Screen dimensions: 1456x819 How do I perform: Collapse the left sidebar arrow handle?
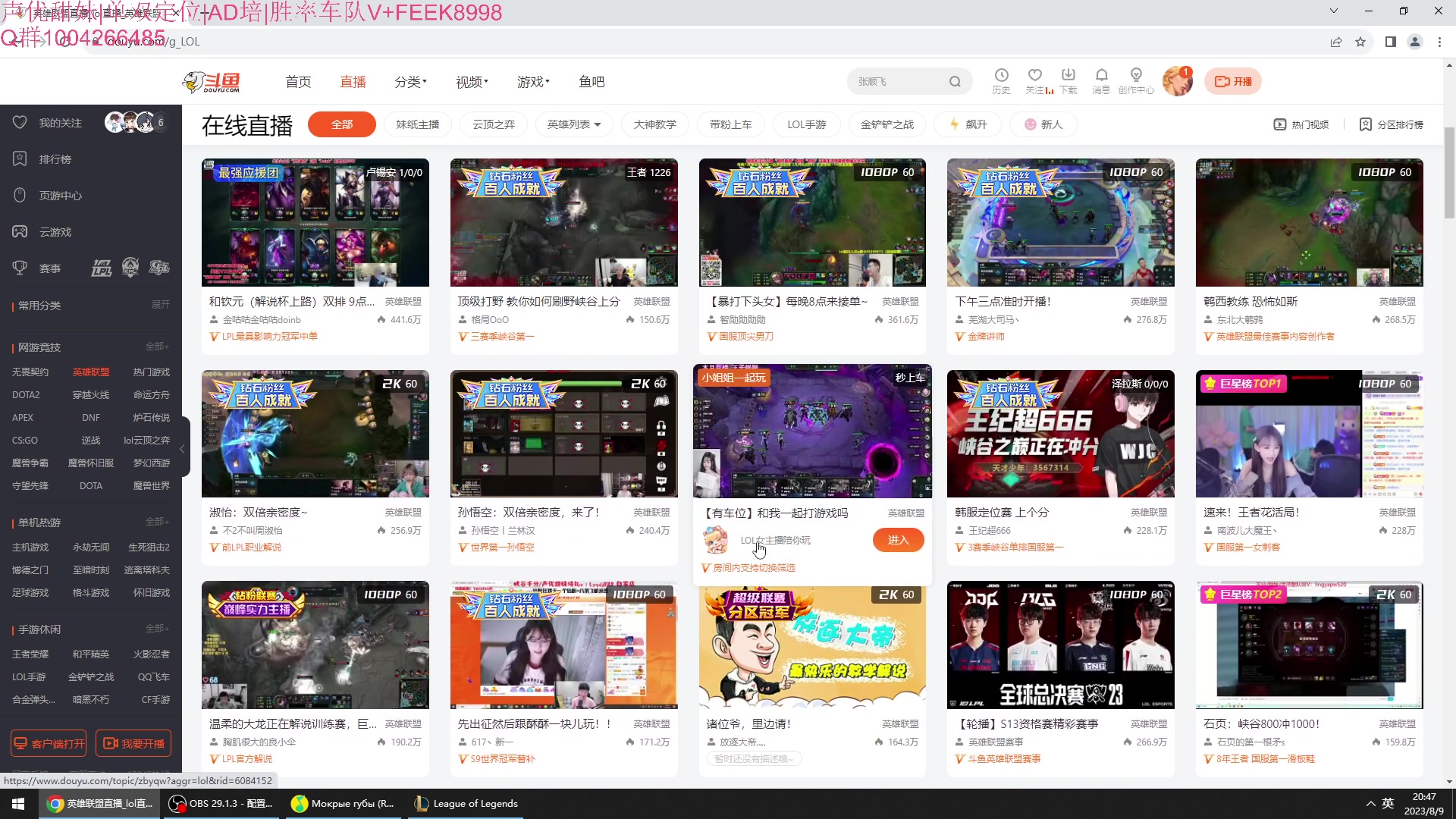click(182, 449)
